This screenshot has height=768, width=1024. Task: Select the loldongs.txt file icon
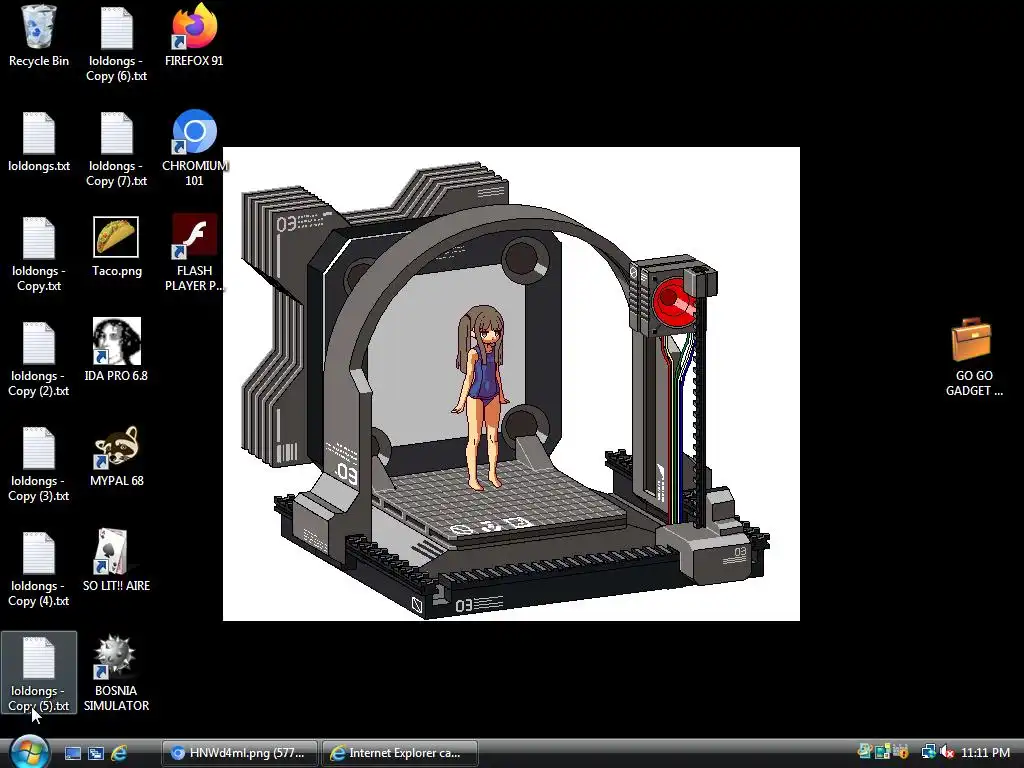[39, 142]
